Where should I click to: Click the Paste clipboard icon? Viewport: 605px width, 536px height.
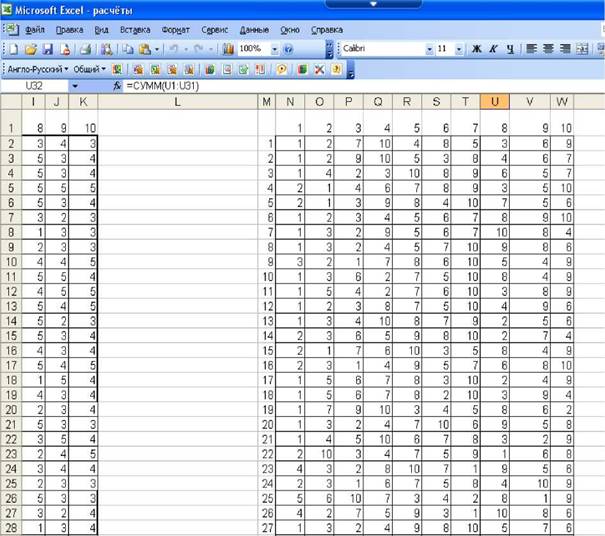145,49
